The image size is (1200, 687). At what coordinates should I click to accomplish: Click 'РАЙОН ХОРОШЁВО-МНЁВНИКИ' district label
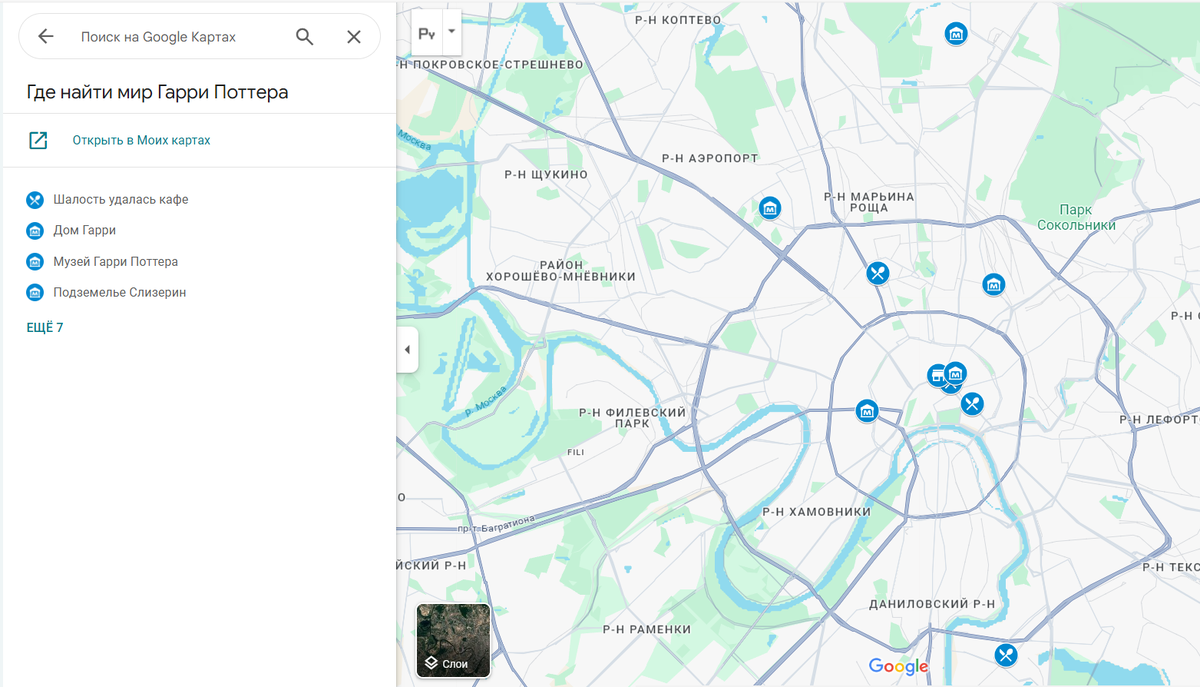(x=560, y=269)
